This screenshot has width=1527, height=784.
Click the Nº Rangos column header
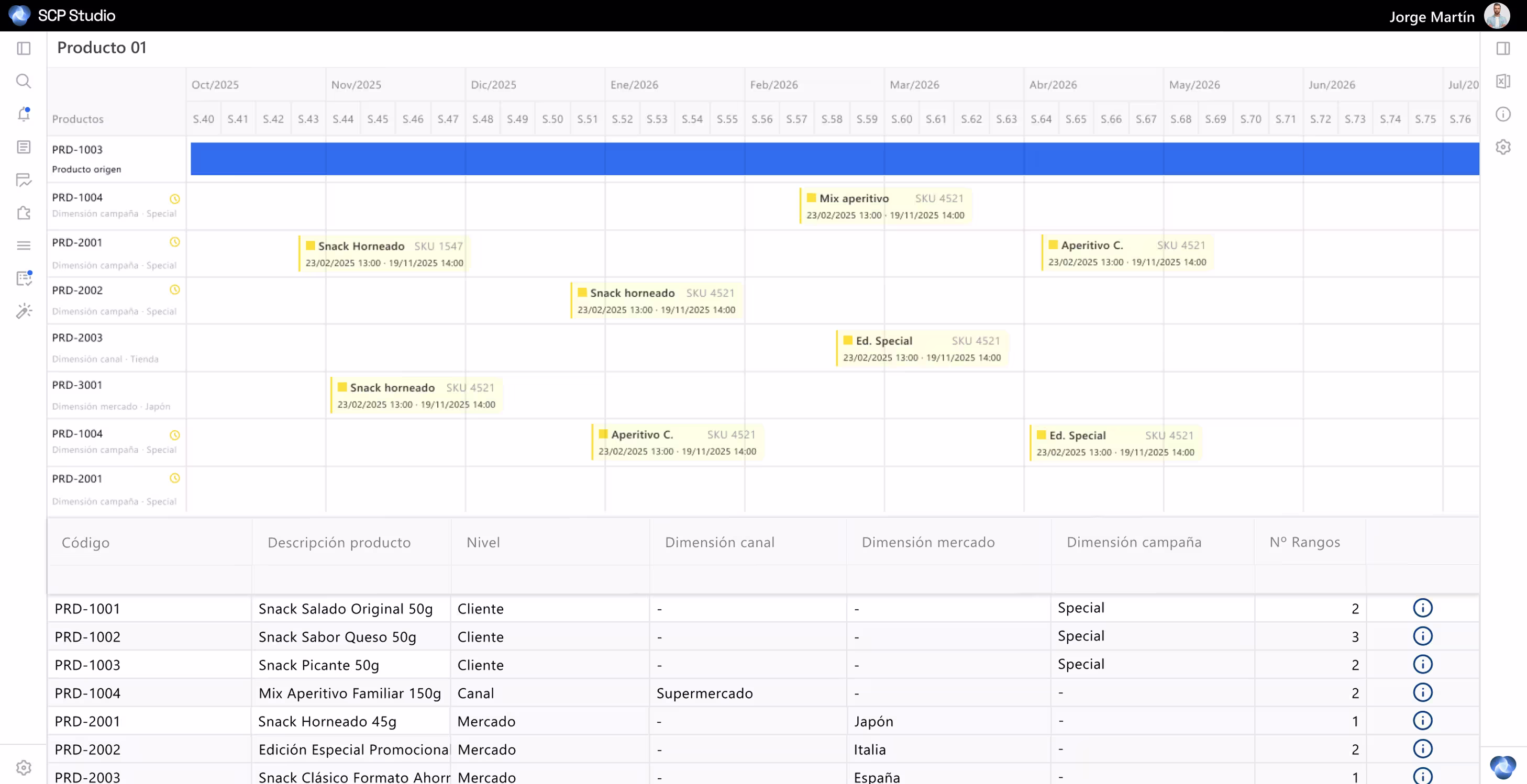point(1304,542)
